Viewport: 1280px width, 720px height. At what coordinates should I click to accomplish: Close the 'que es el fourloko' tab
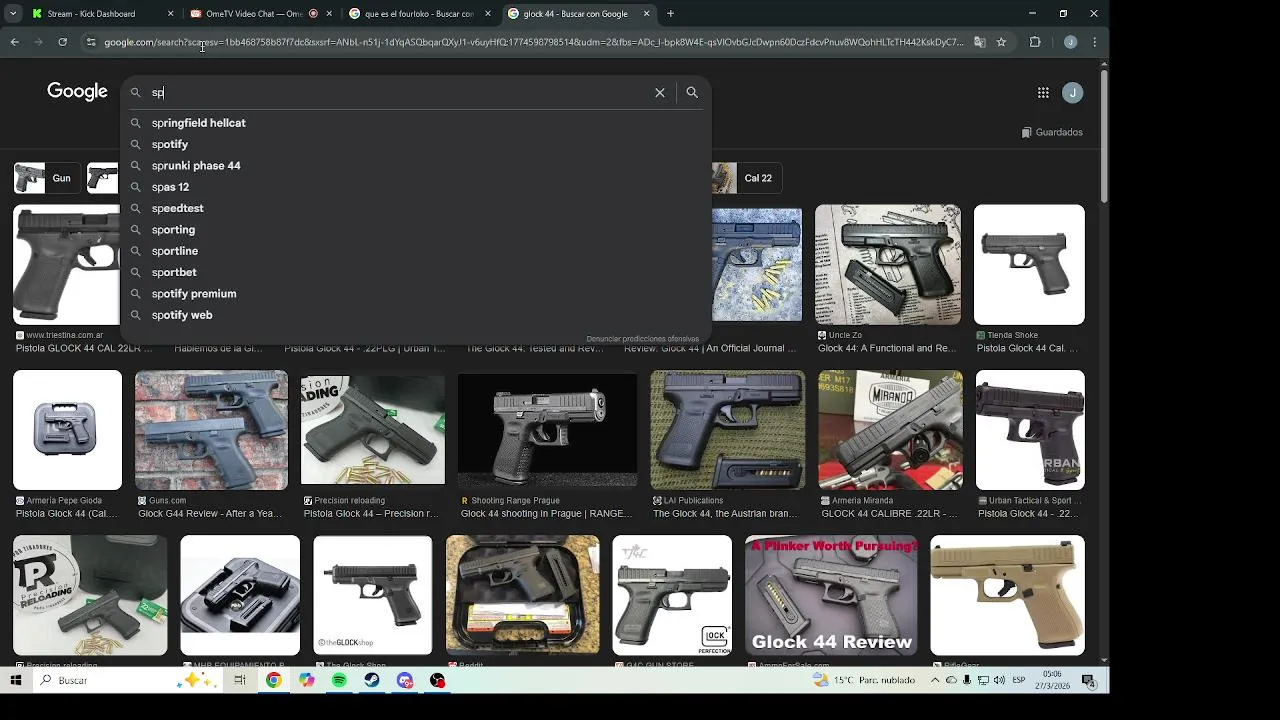[488, 14]
